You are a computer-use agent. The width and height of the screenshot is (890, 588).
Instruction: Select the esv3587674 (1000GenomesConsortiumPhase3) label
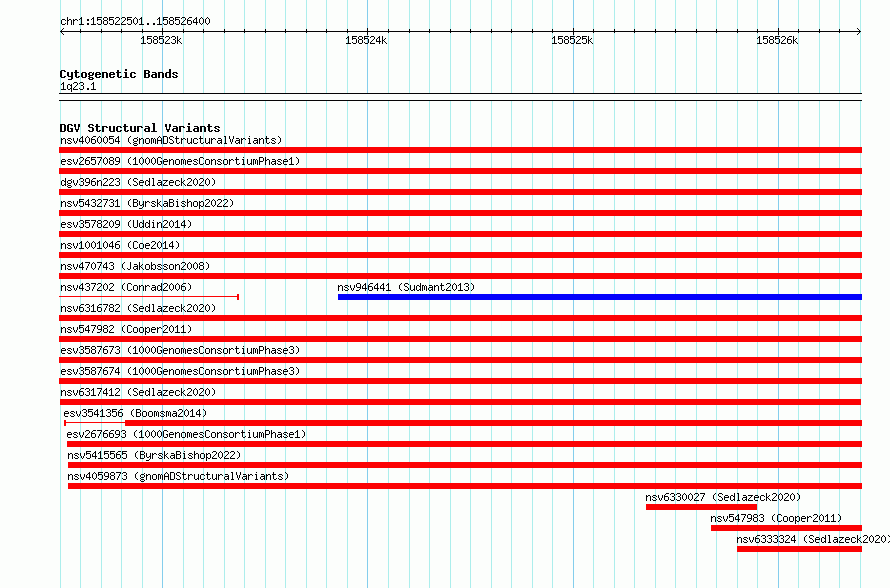tap(180, 371)
